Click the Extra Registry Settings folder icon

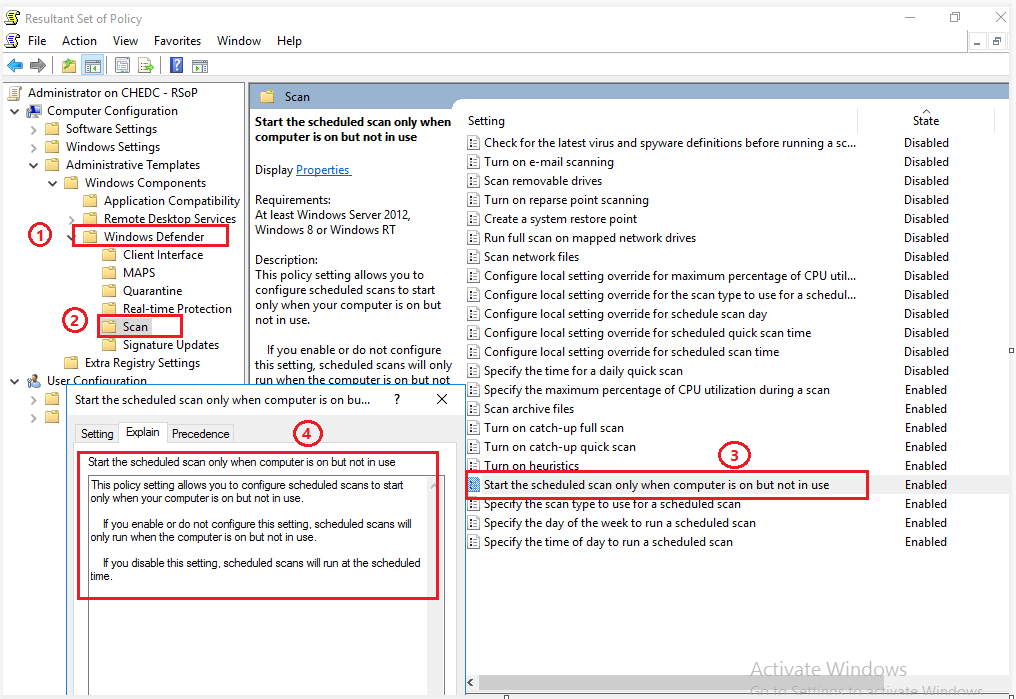71,362
